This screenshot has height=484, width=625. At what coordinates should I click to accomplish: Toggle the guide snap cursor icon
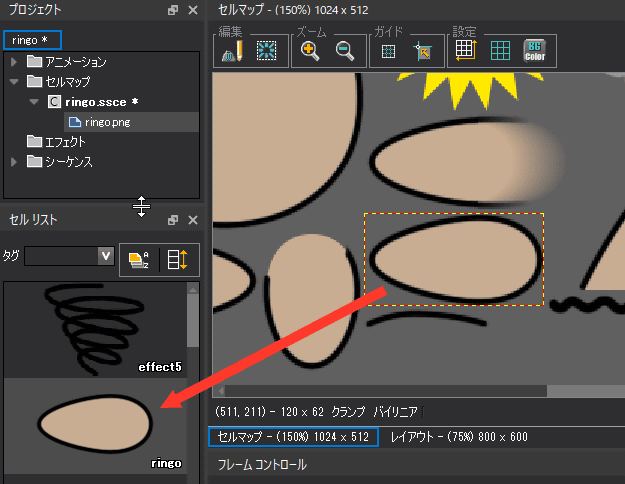(423, 51)
